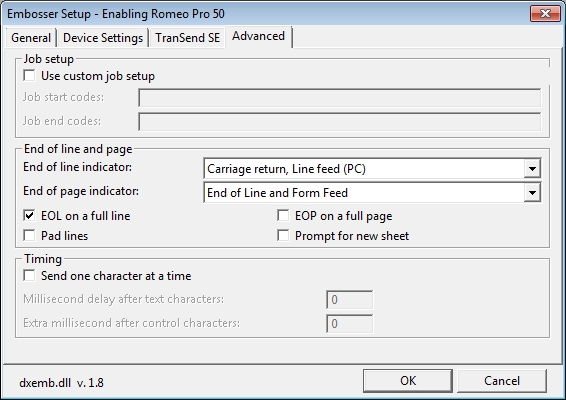
Task: Click the Job end codes field
Action: [340, 122]
